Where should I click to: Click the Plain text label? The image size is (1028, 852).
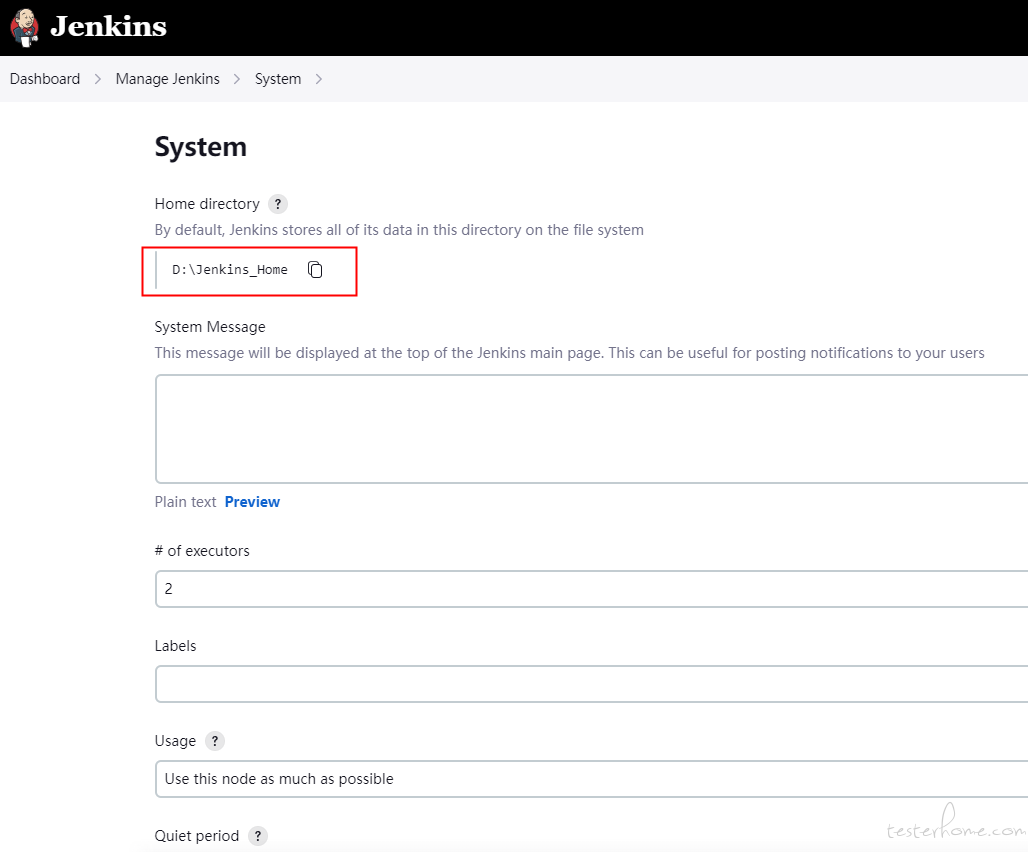(x=185, y=502)
